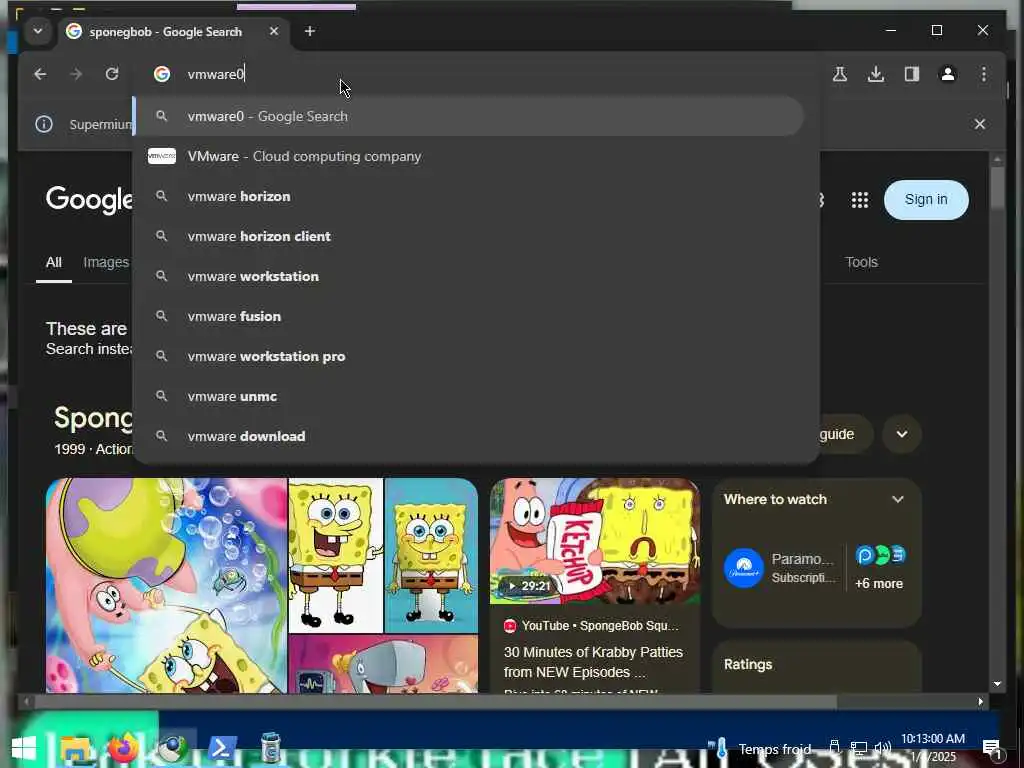The width and height of the screenshot is (1024, 768).
Task: Open the Temps froid weather widget
Action: [x=761, y=748]
